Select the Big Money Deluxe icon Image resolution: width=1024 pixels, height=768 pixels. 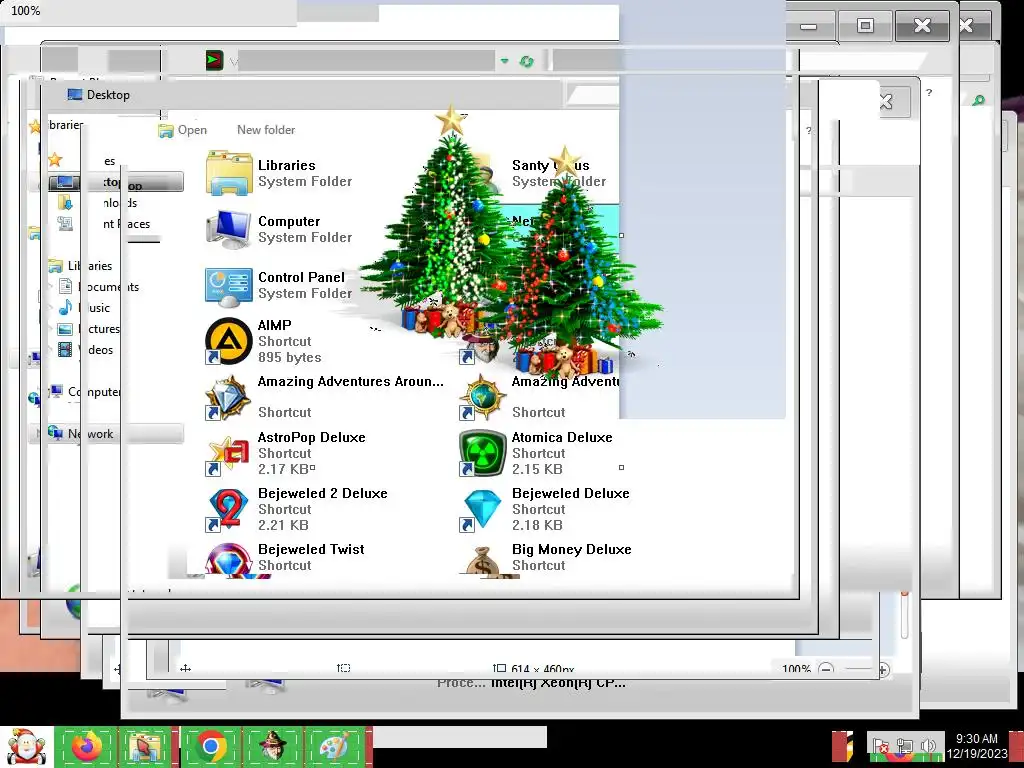pos(482,562)
